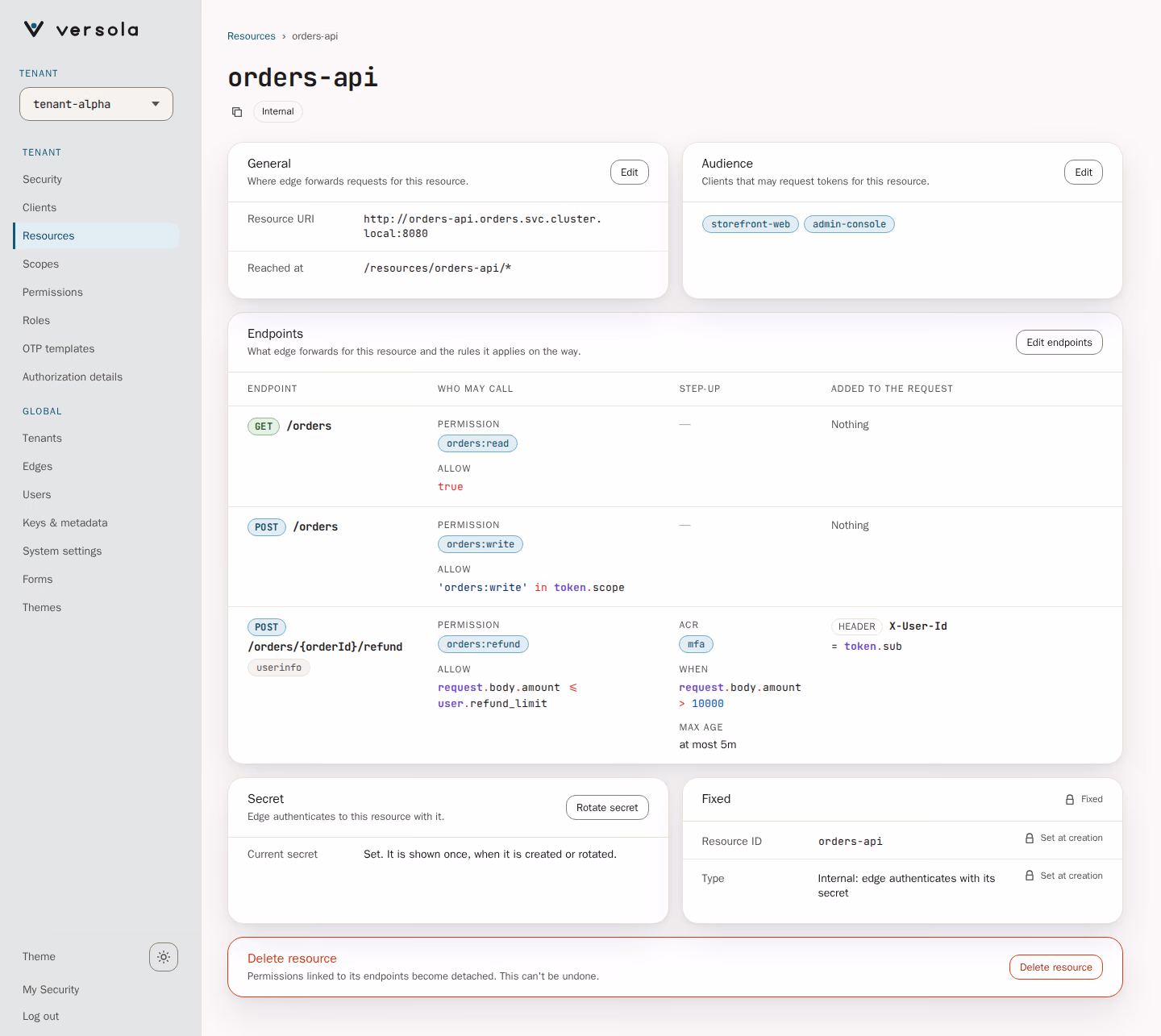Open Edges in the sidebar
This screenshot has width=1161, height=1036.
pyautogui.click(x=96, y=467)
